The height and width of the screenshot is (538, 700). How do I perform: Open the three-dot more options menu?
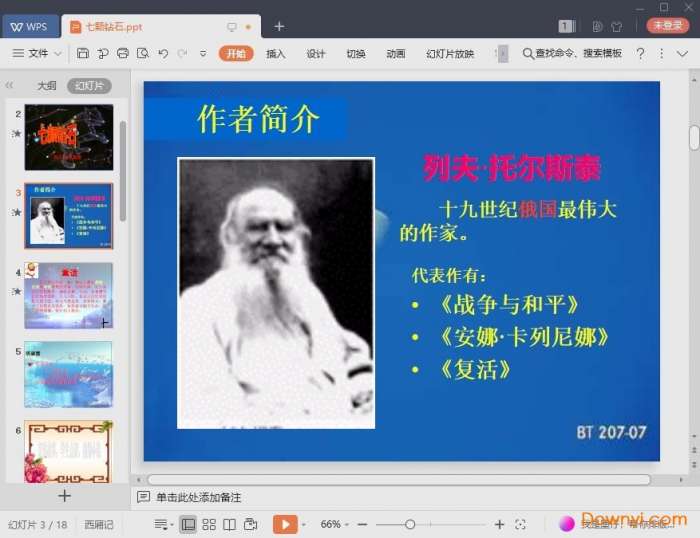tap(661, 54)
